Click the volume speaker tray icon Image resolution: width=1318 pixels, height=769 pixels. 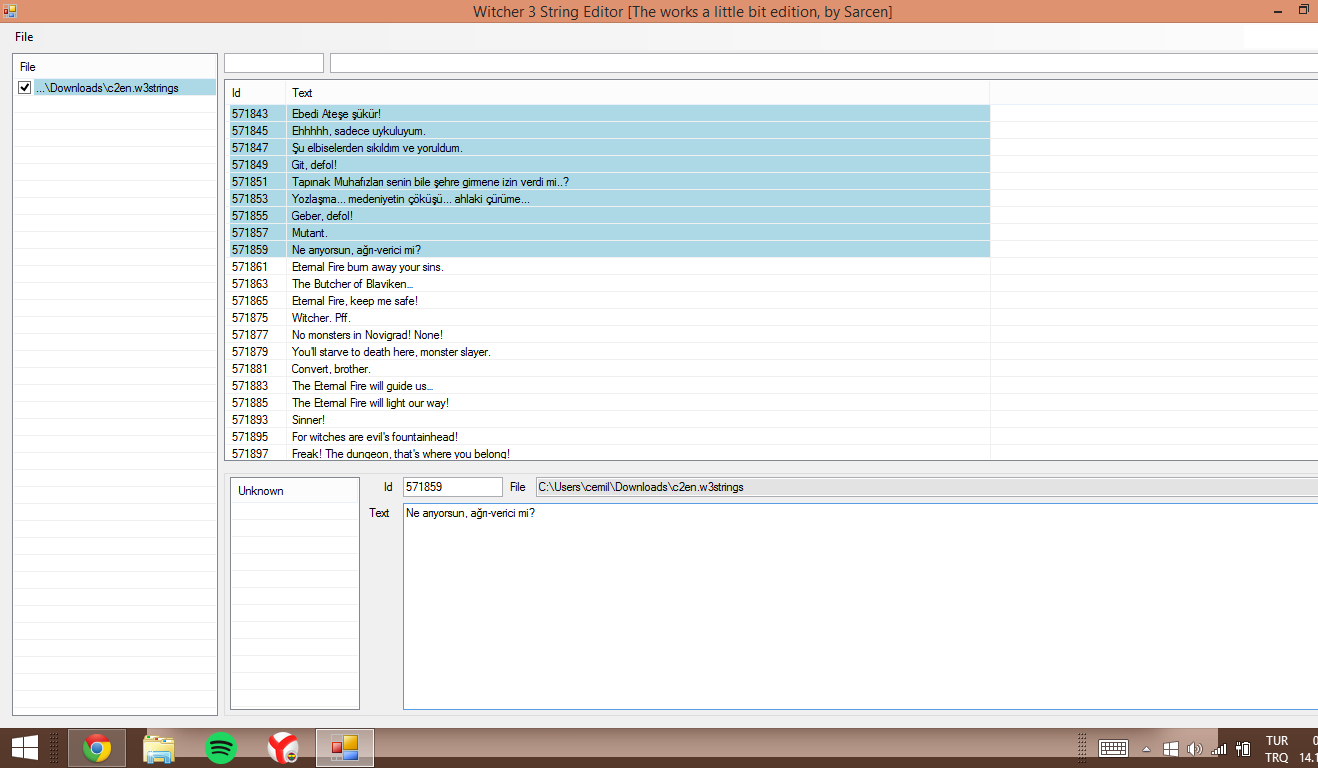[x=1195, y=748]
